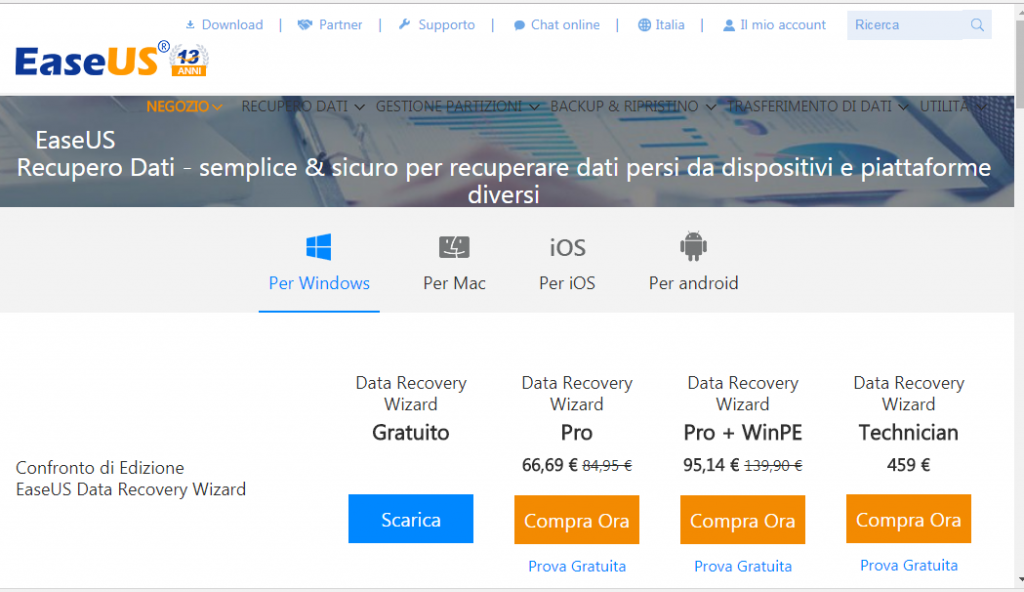Click the Confronto di Edizione text
The image size is (1024, 592).
(x=100, y=468)
